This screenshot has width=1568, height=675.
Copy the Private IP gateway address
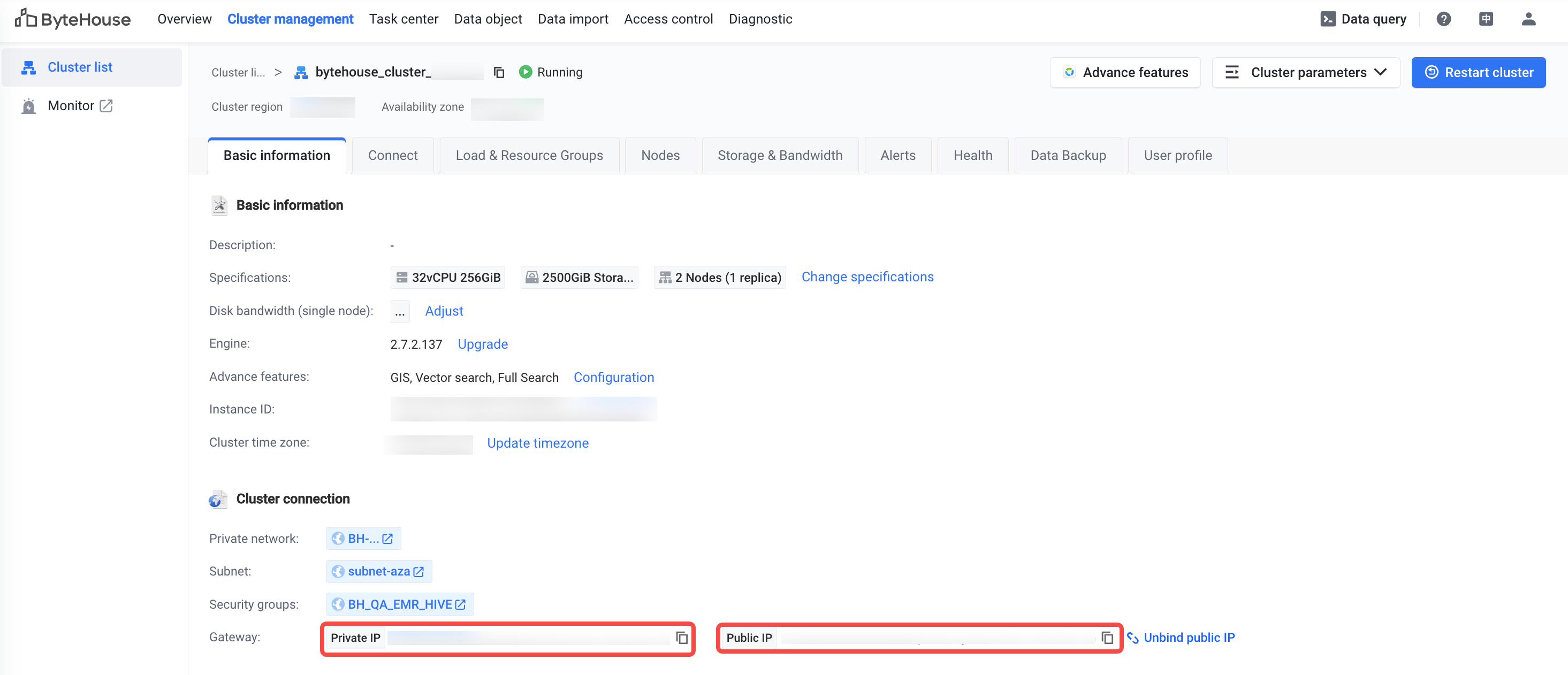(x=682, y=638)
